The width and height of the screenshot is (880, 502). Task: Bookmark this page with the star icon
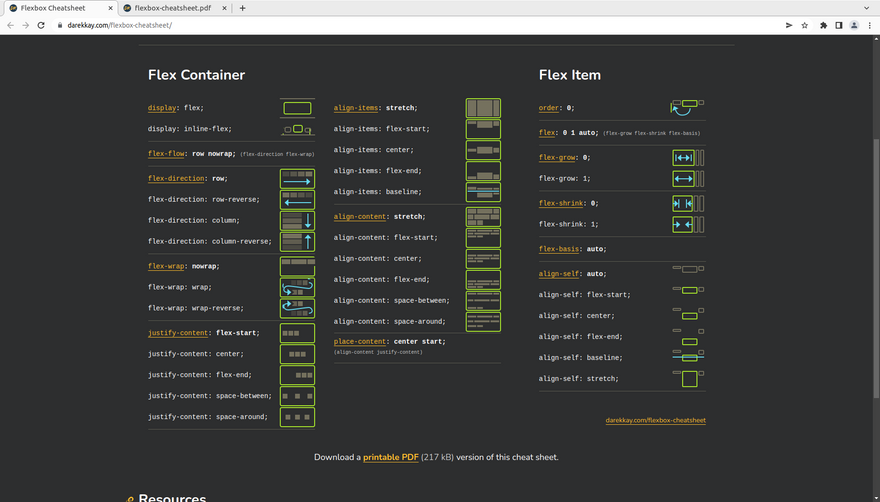(805, 25)
